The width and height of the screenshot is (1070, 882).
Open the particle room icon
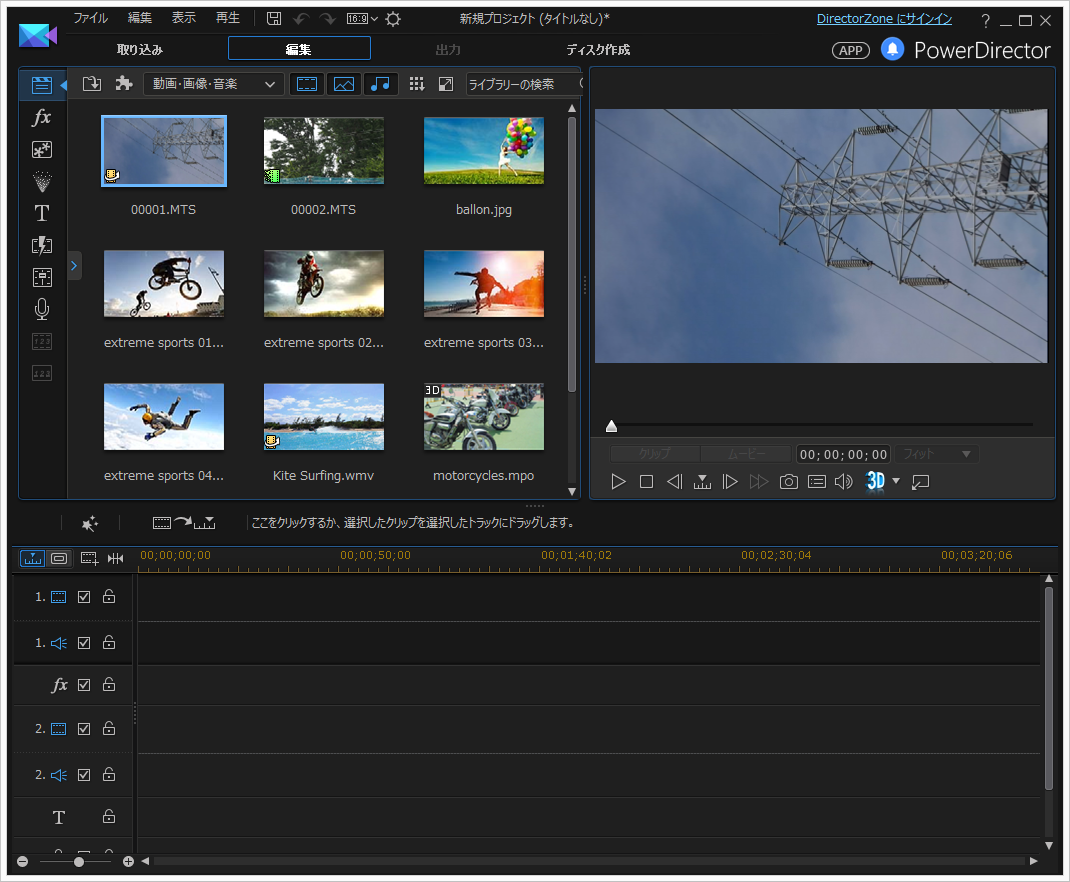pyautogui.click(x=41, y=181)
